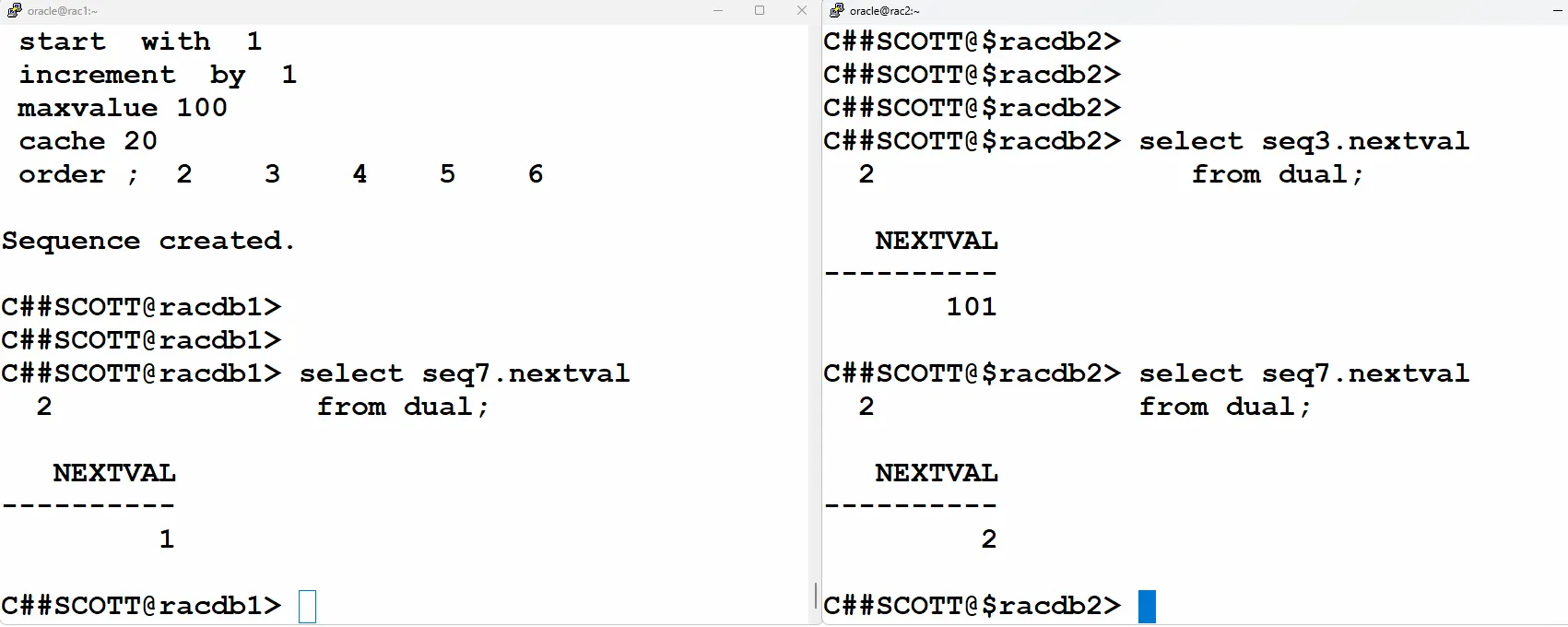Click the seq7 result value 2 in rac2
1568x627 pixels.
989,539
